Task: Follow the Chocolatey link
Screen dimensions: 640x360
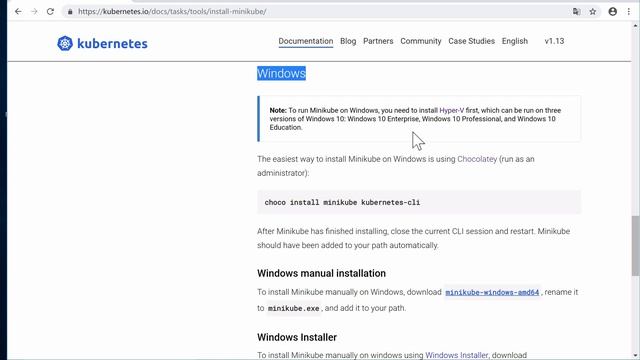Action: tap(477, 159)
